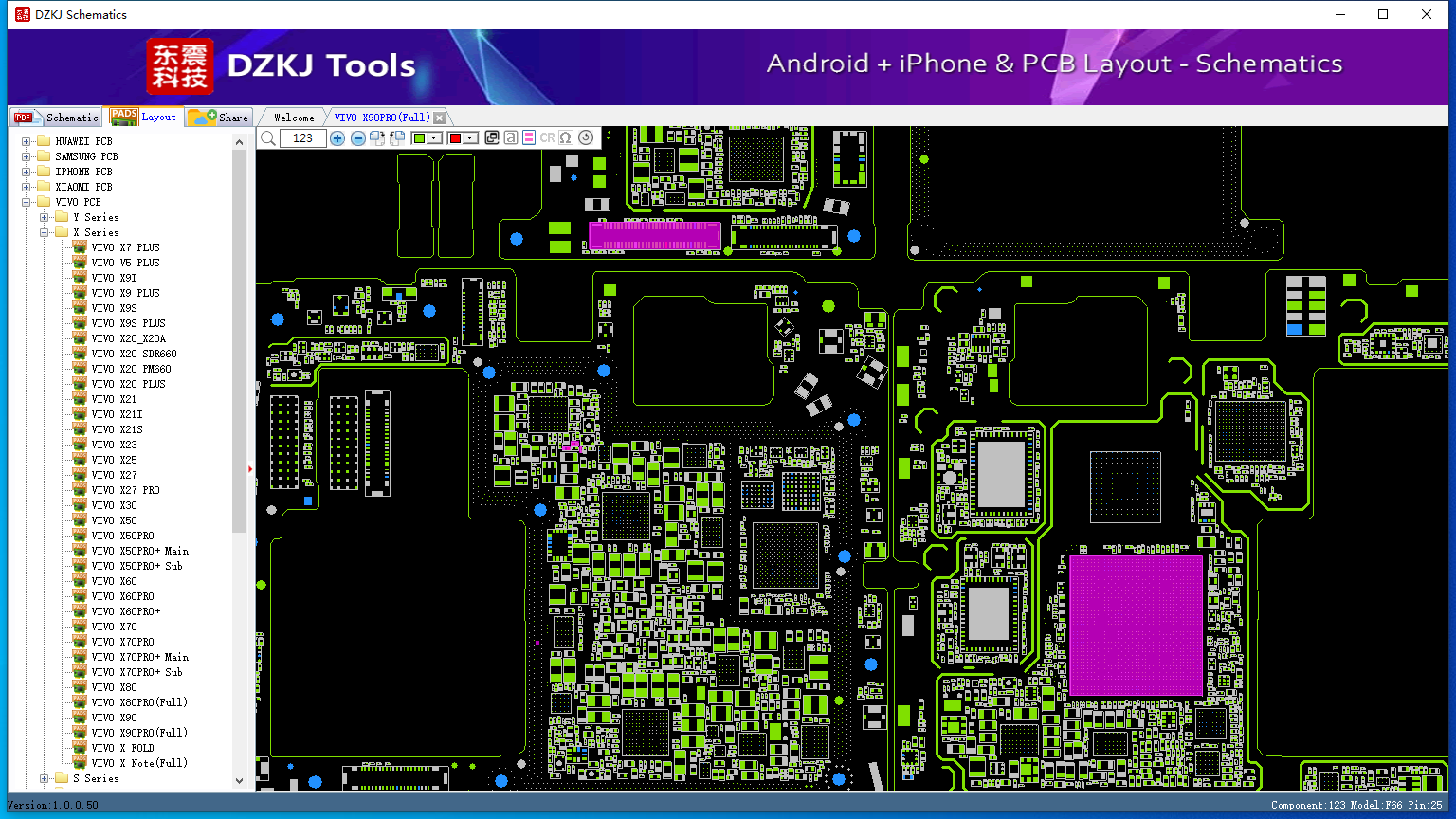Click the circular reset rotation icon
The image size is (1456, 819).
pyautogui.click(x=586, y=138)
